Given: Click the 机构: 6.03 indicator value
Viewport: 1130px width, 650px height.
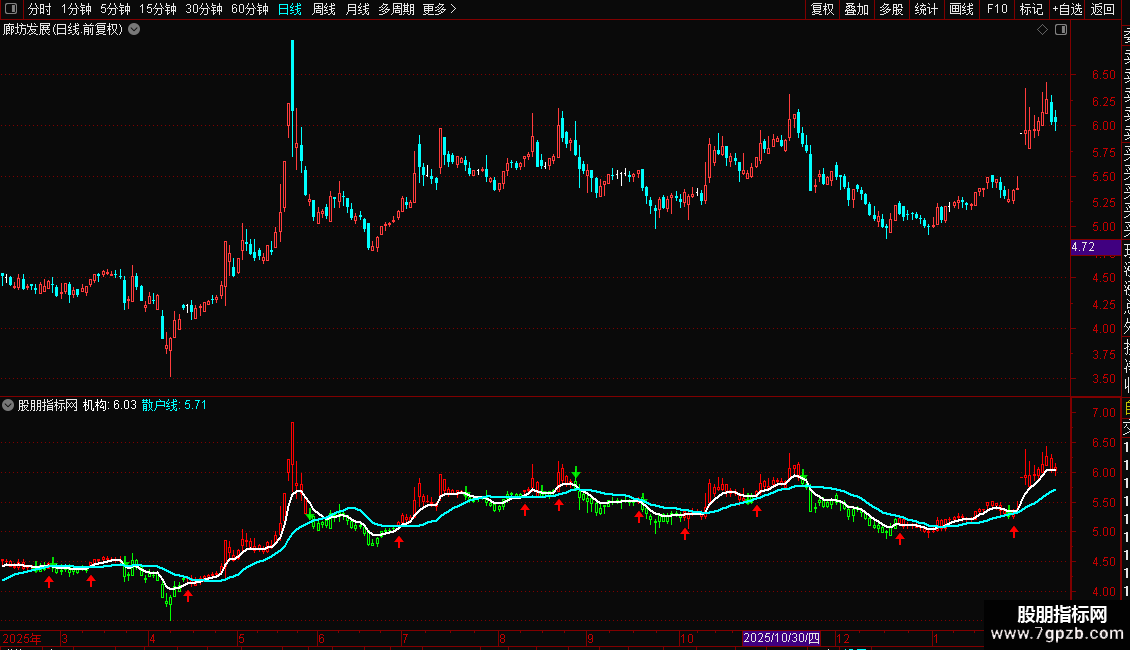Looking at the screenshot, I should click(110, 405).
